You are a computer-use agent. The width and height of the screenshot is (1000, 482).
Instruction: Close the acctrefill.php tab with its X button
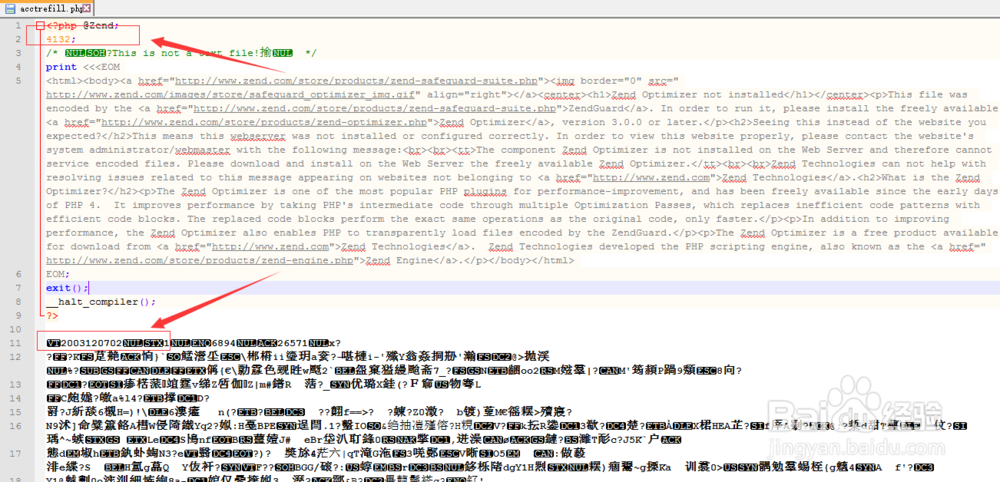(x=86, y=8)
